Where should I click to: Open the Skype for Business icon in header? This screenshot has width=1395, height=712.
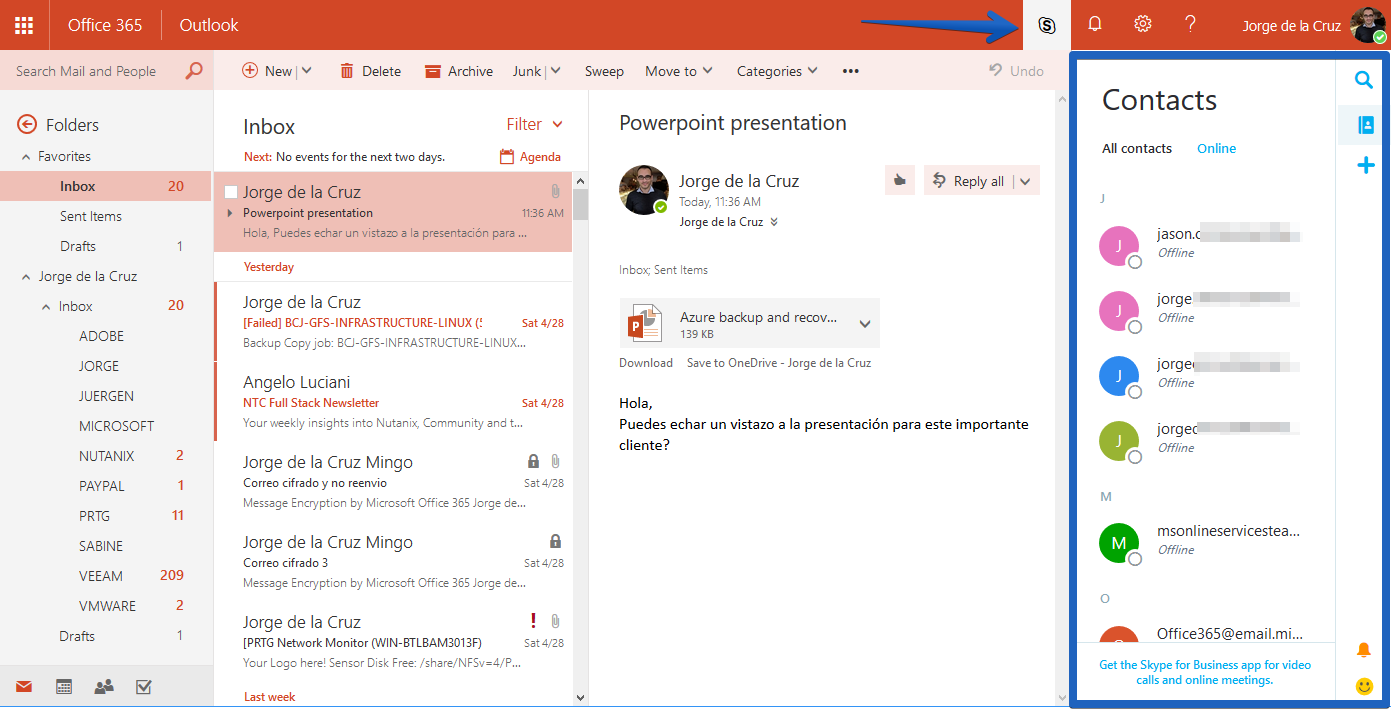(x=1047, y=25)
